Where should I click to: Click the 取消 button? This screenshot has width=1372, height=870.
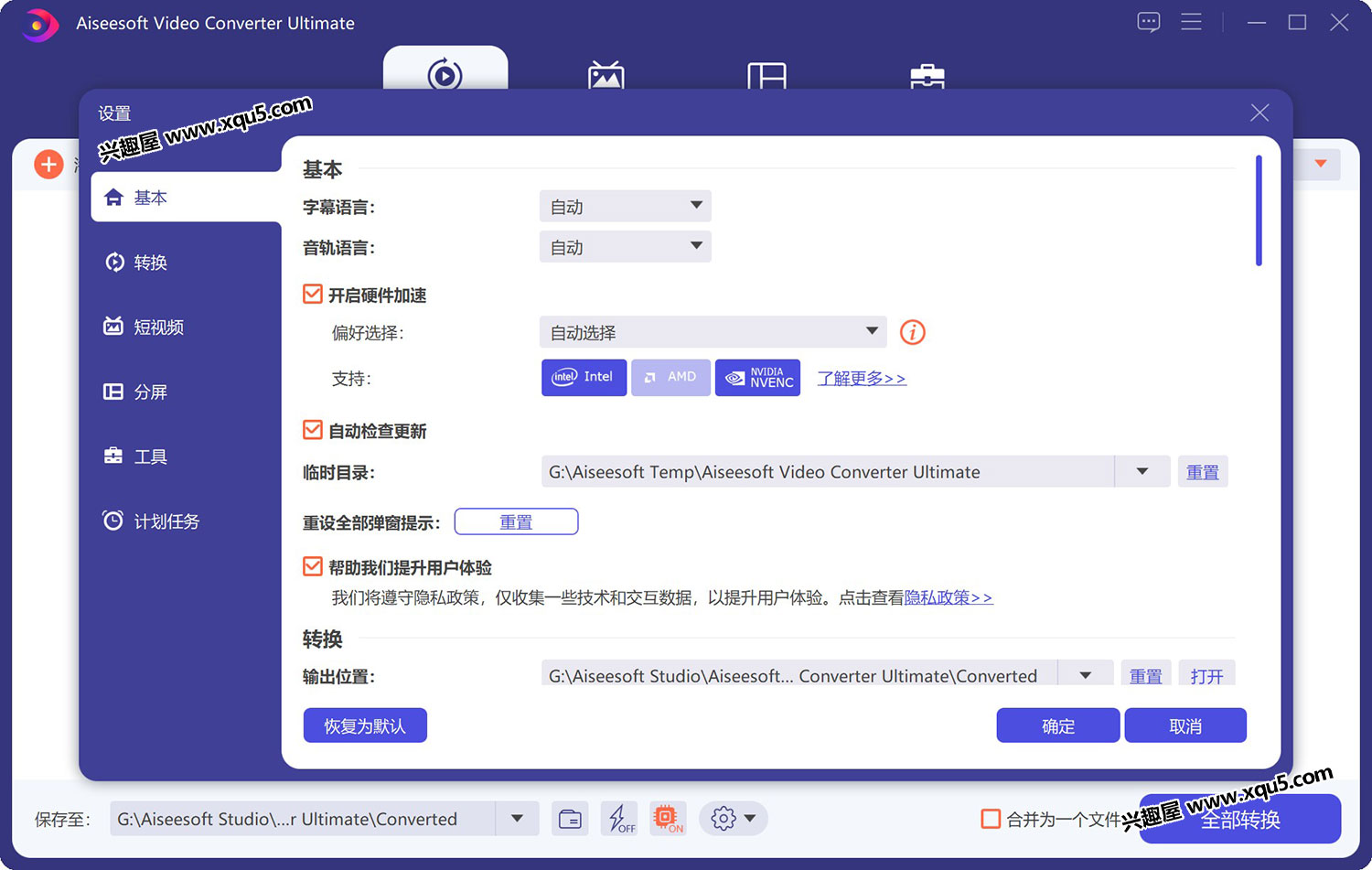[x=1185, y=725]
